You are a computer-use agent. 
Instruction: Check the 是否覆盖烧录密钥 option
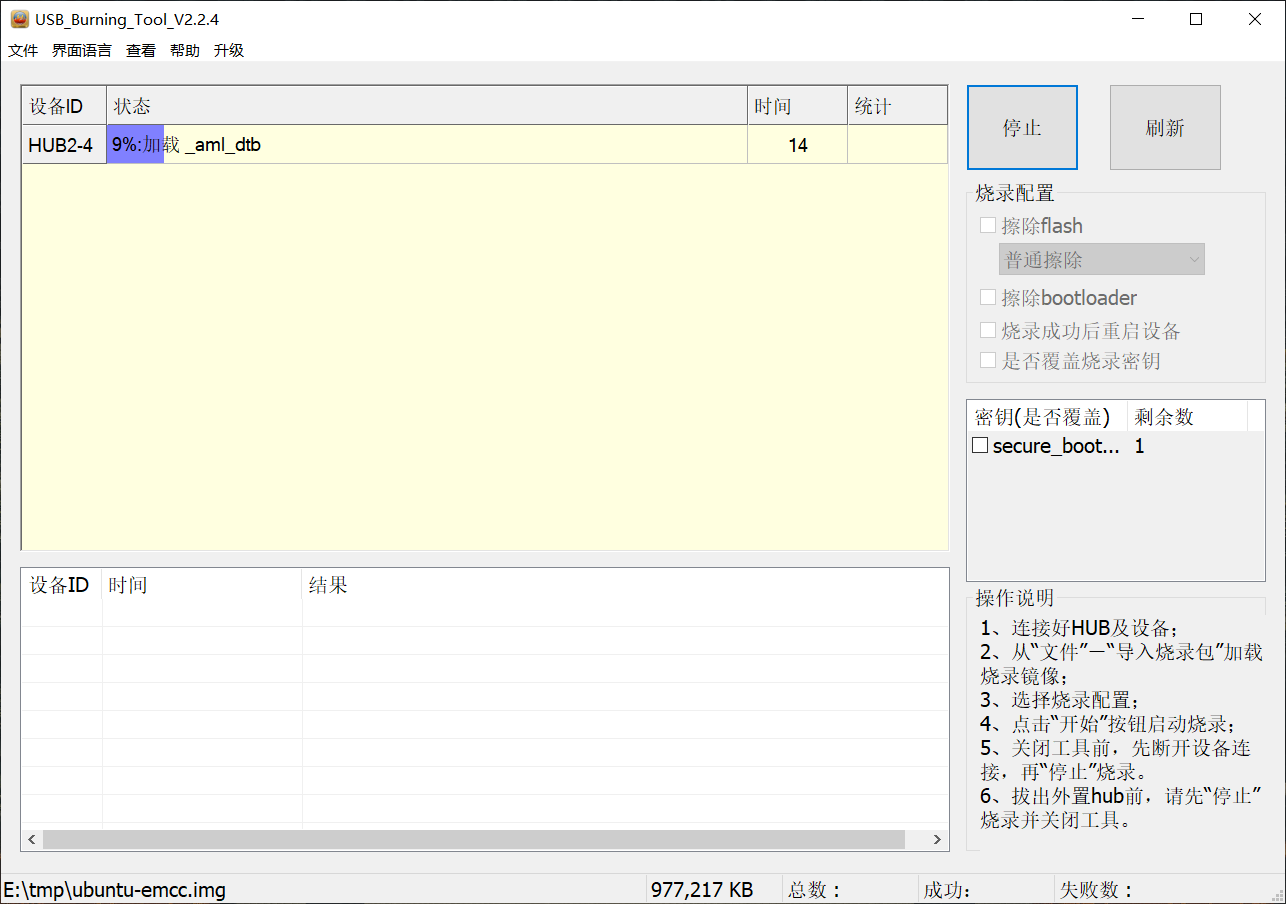988,361
